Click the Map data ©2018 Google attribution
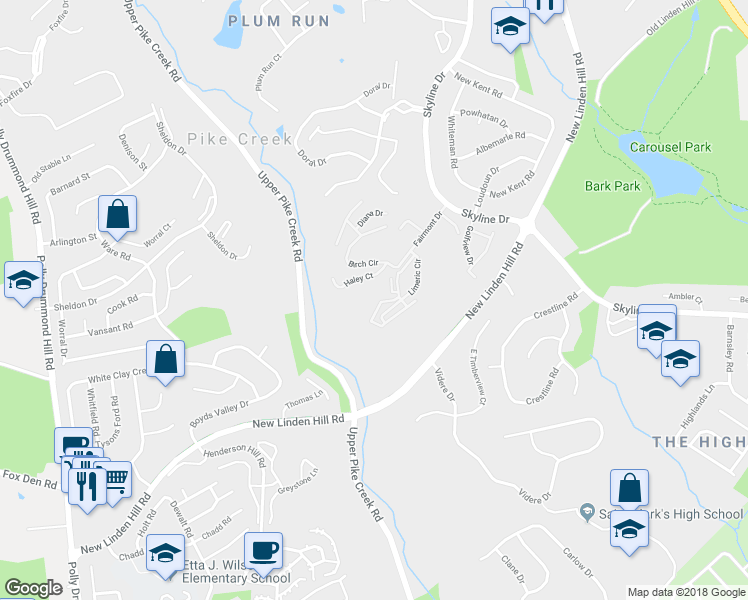Image resolution: width=748 pixels, height=600 pixels. 686,592
